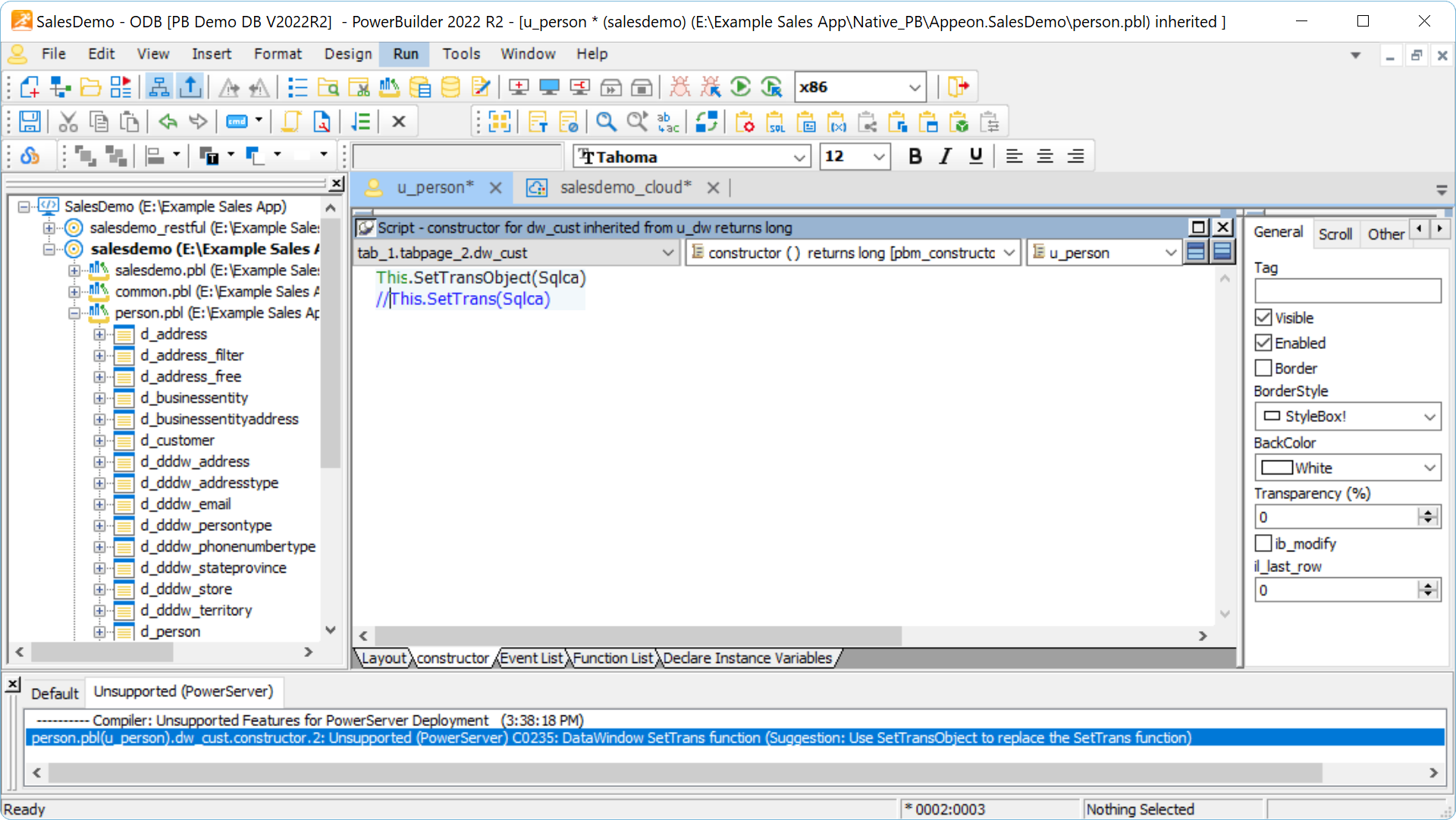
Task: Switch to the Other properties tab
Action: tap(1385, 234)
